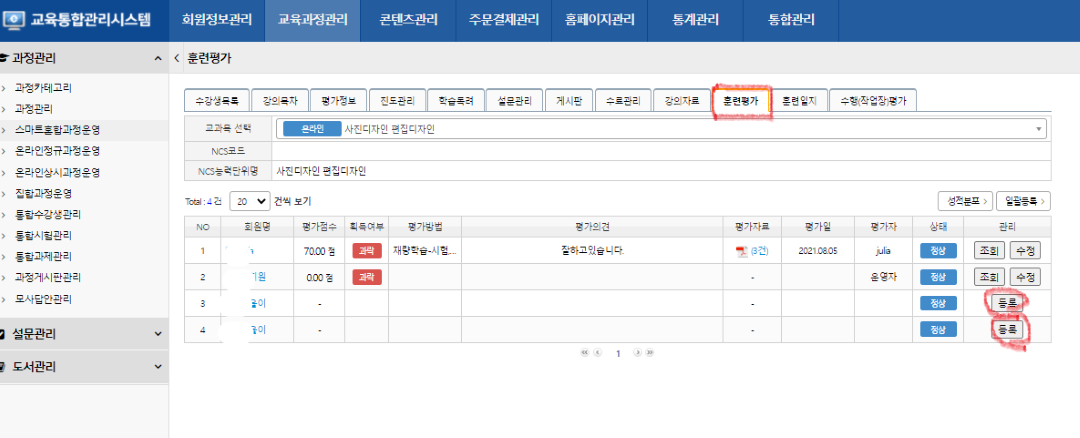1080x438 pixels.
Task: Open 통합시험관리 in the sidebar
Action: [48, 236]
